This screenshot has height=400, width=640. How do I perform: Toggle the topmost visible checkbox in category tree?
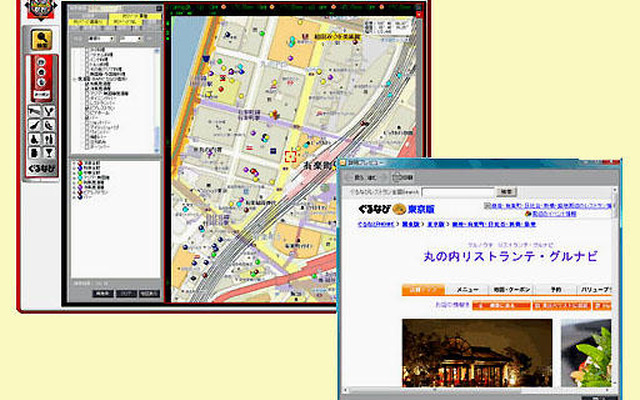[x=87, y=50]
